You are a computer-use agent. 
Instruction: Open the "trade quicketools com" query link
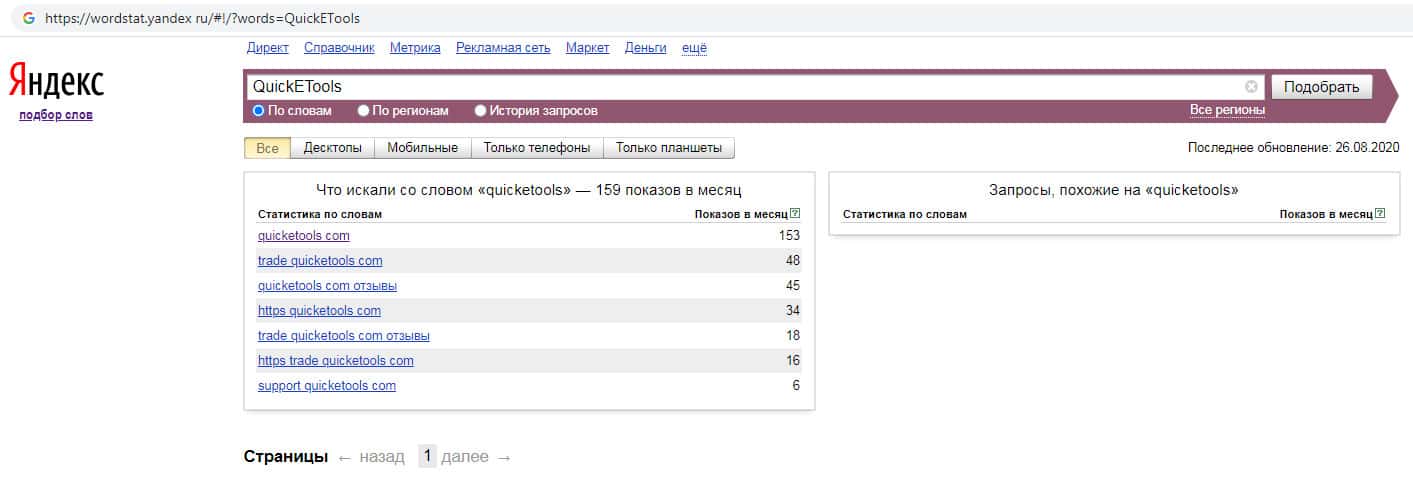pyautogui.click(x=320, y=261)
